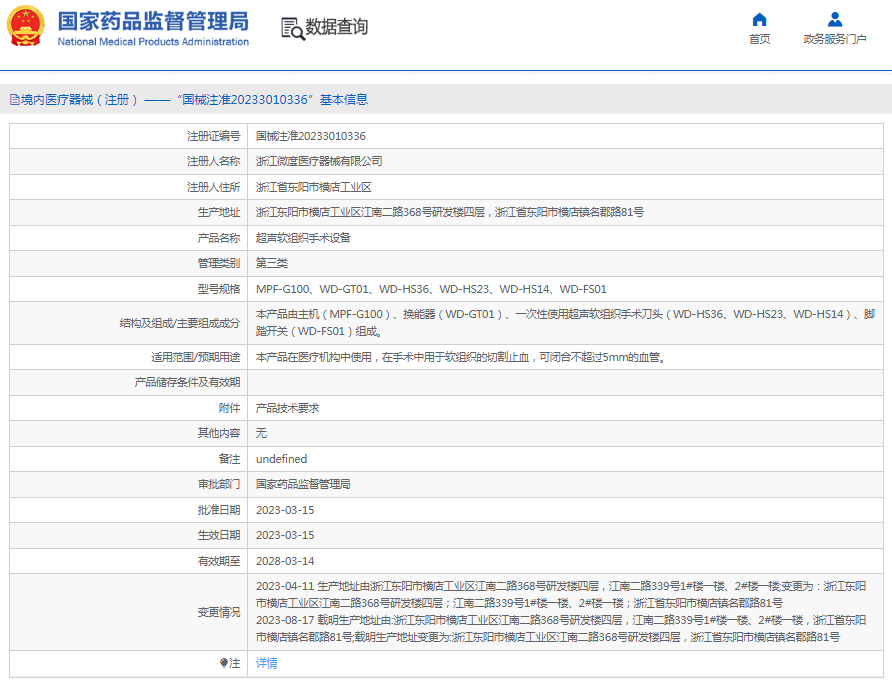Click the 有效期至 label
This screenshot has width=892, height=683.
[x=218, y=561]
